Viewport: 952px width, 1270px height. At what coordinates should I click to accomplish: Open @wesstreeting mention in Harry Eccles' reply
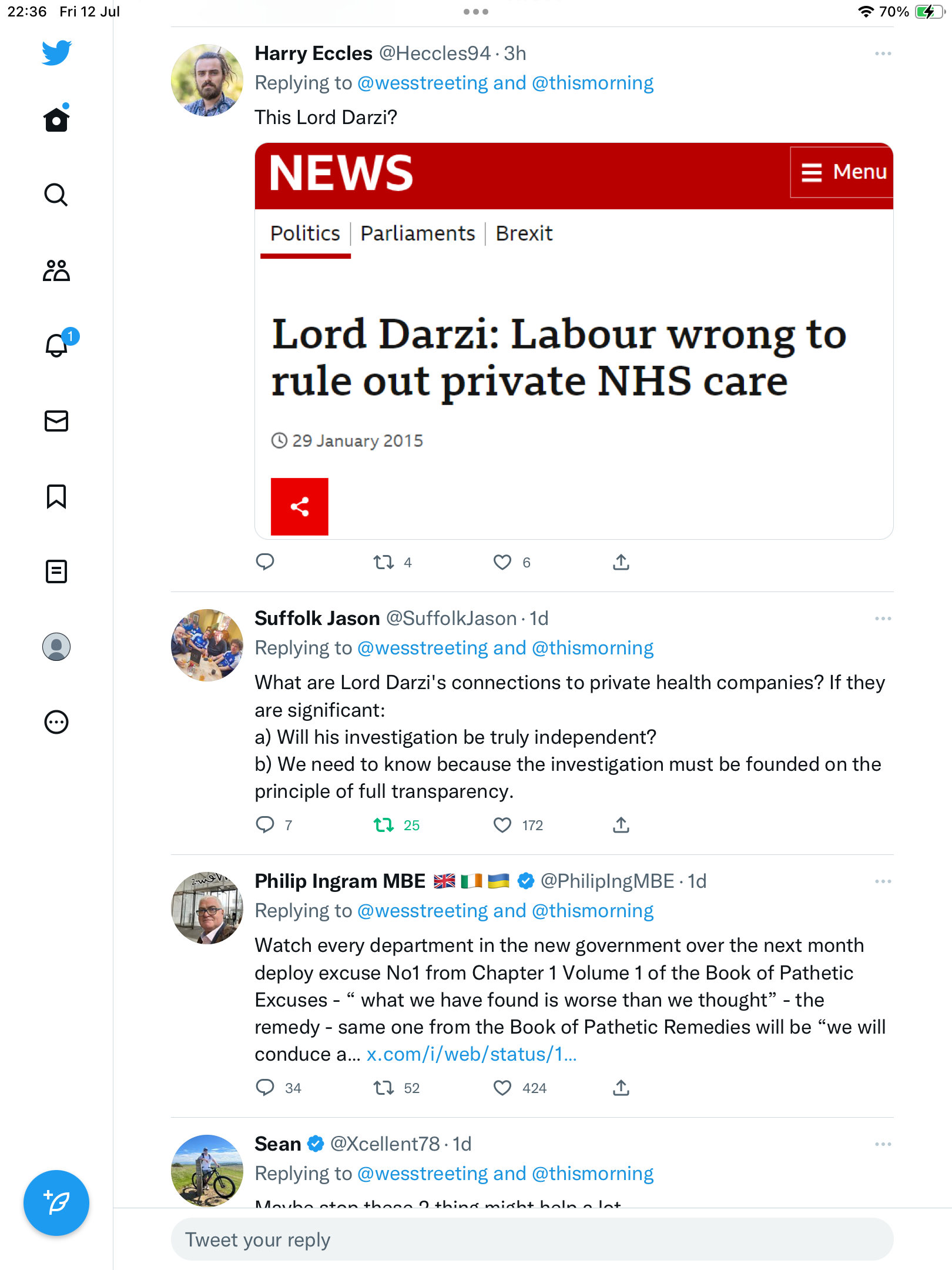[423, 83]
